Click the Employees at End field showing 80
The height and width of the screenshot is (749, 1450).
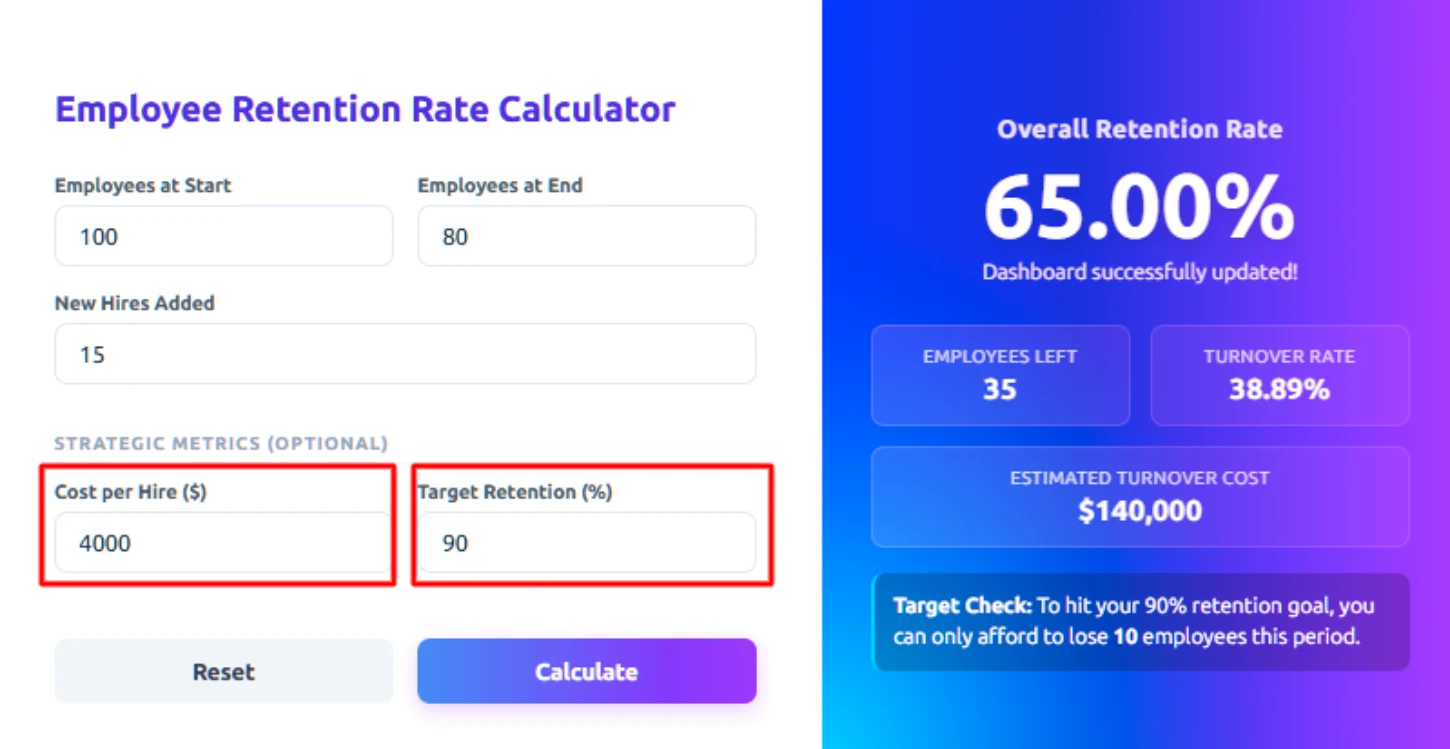[x=586, y=236]
